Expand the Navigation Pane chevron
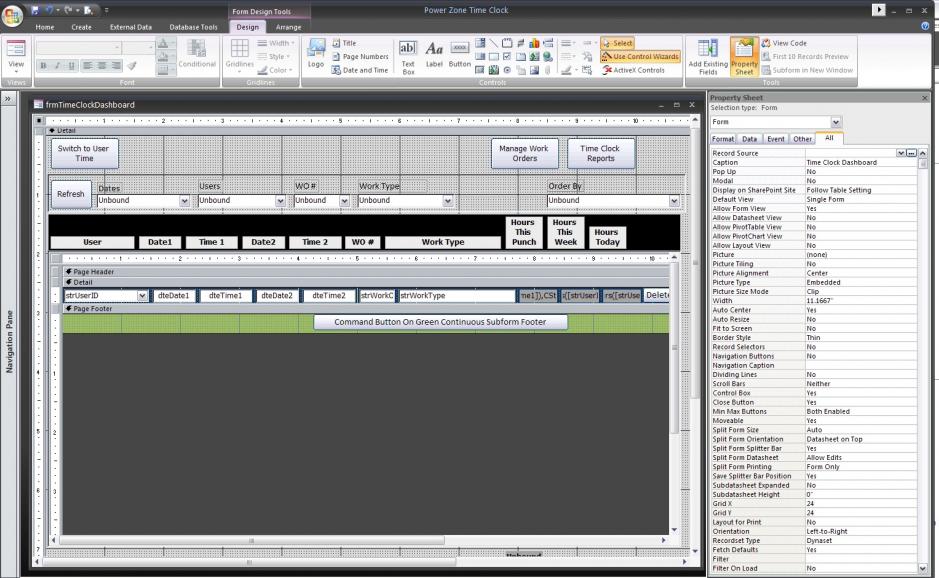This screenshot has width=939, height=578. (8, 99)
